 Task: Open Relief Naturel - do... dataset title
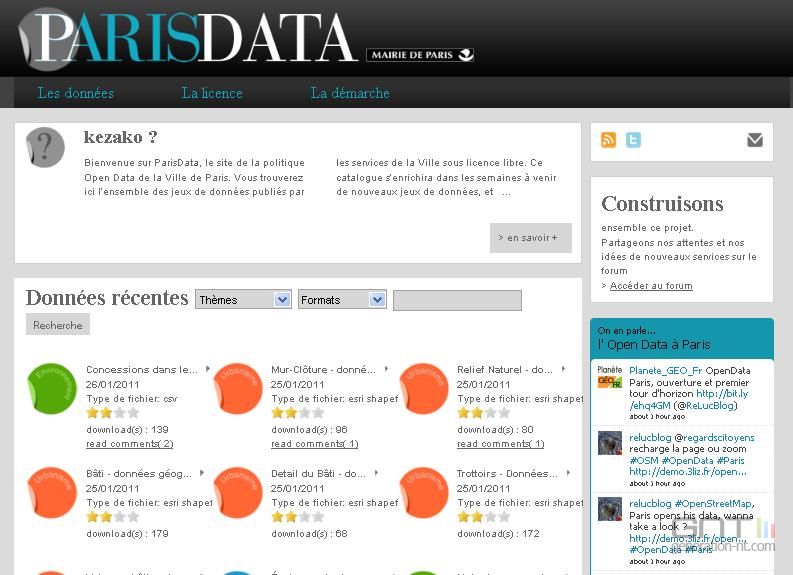(505, 370)
